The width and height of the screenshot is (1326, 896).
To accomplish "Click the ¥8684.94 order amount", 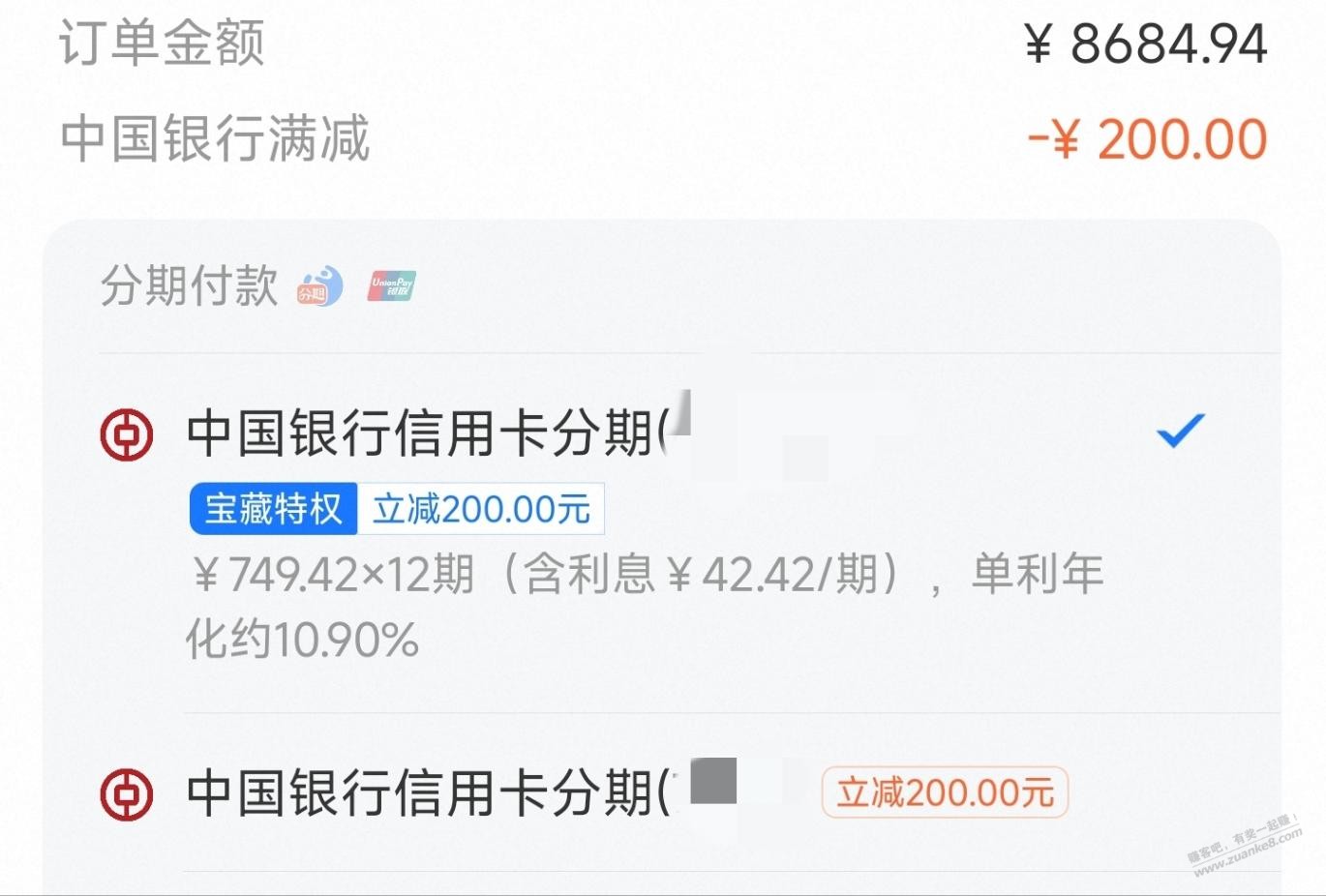I will coord(1146,45).
